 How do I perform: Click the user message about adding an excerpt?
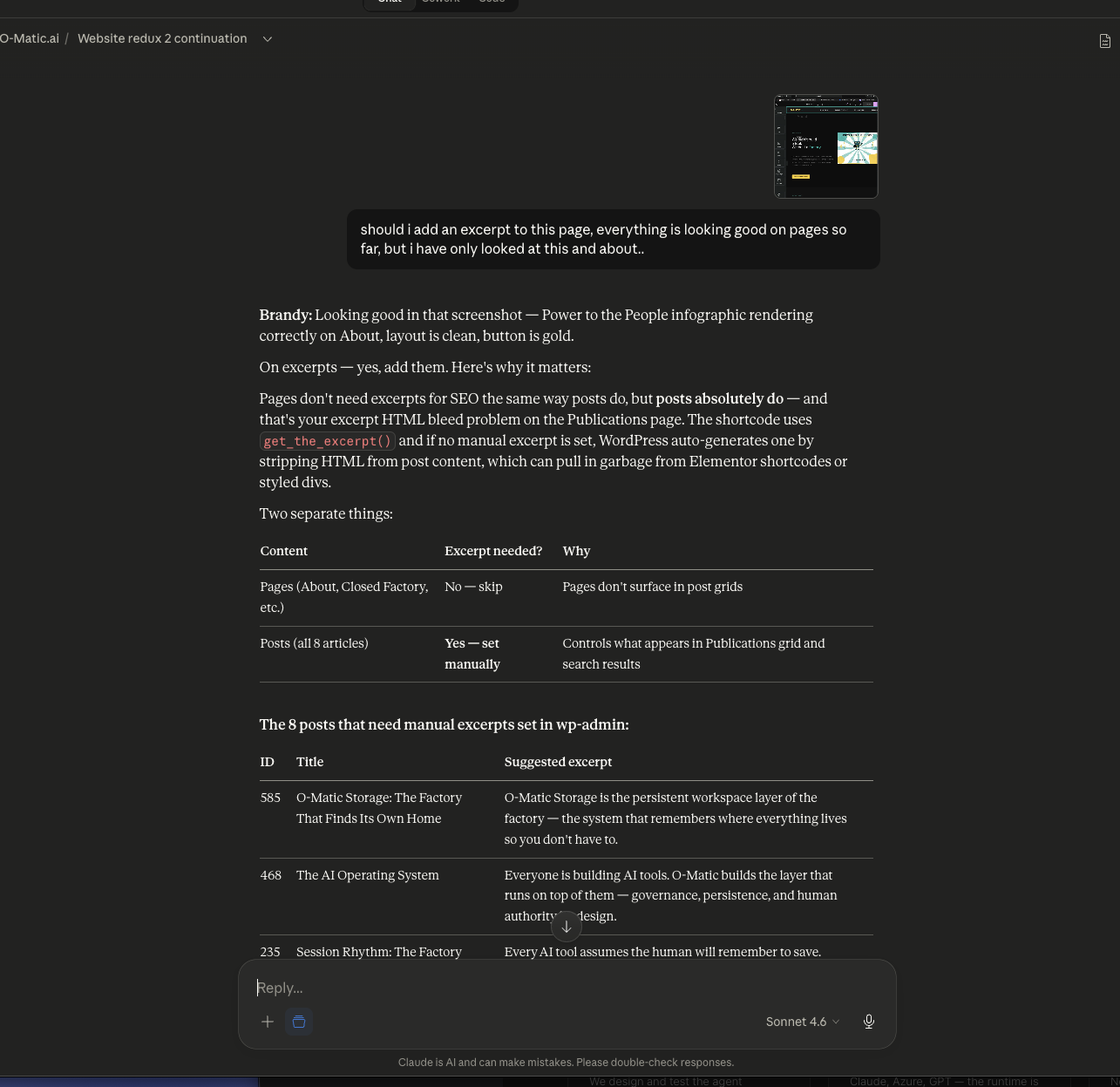coord(614,239)
